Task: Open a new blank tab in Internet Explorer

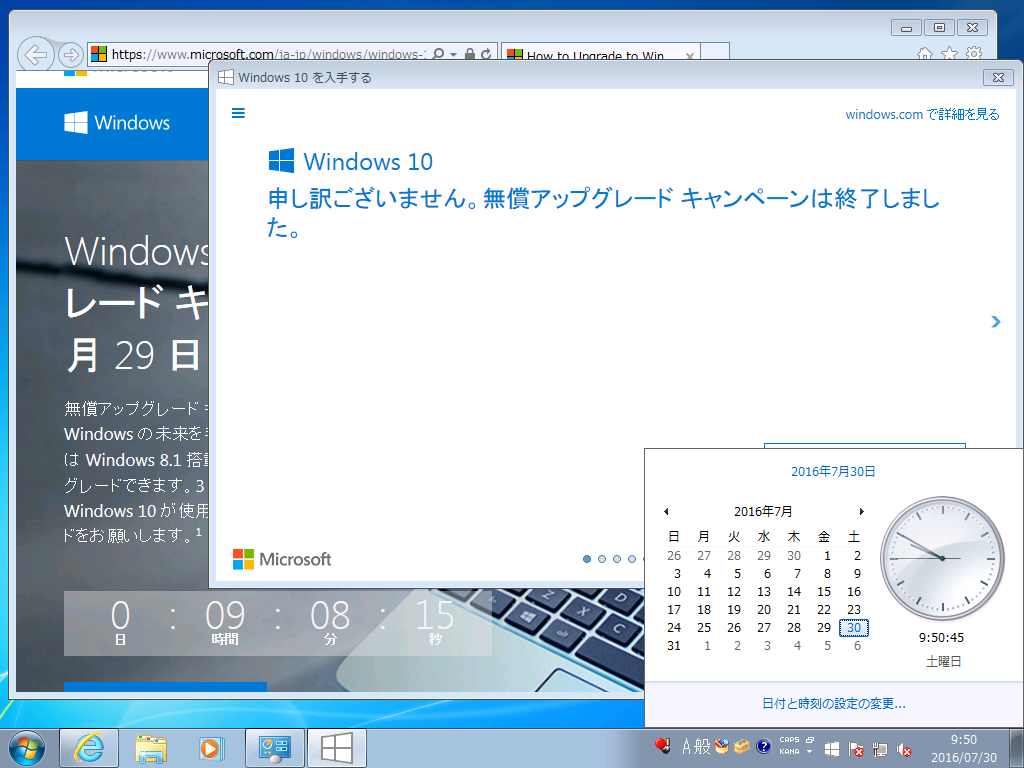Action: [x=715, y=52]
